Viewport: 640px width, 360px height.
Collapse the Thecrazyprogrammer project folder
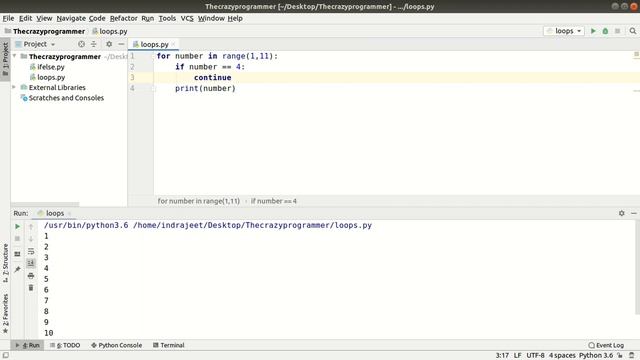[15, 56]
